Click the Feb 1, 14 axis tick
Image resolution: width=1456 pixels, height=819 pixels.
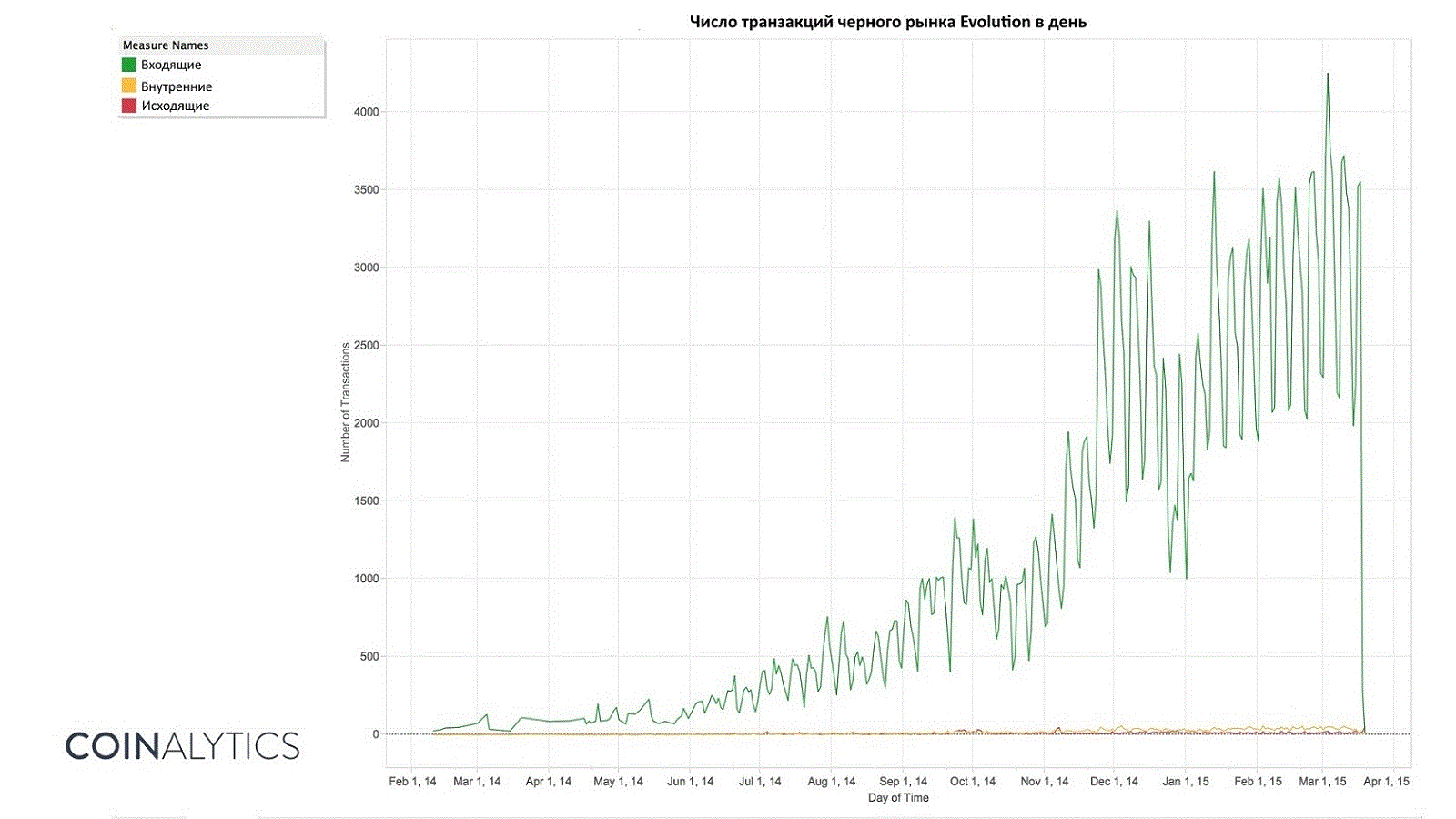412,781
